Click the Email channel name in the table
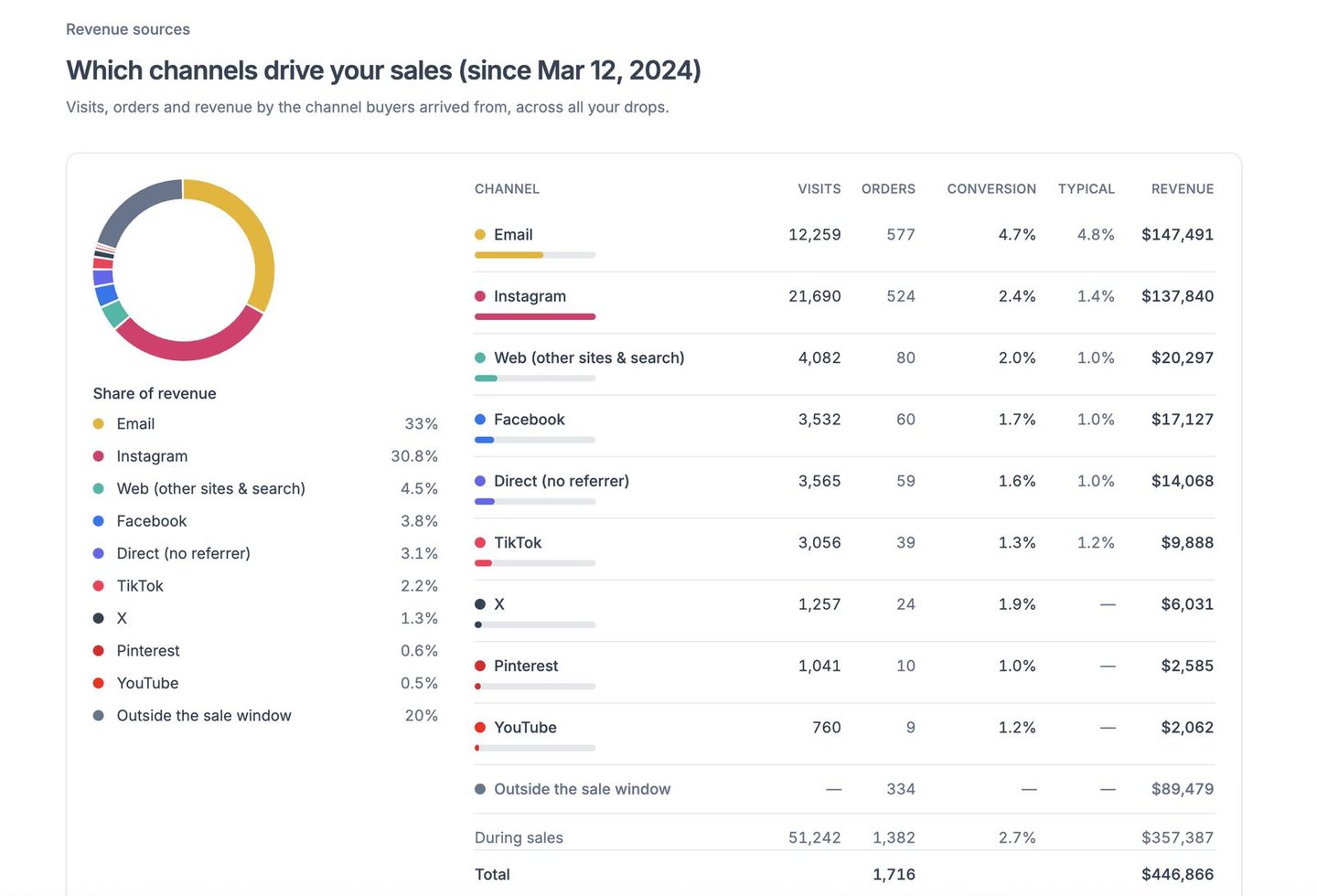Viewport: 1317px width, 896px height. tap(513, 235)
